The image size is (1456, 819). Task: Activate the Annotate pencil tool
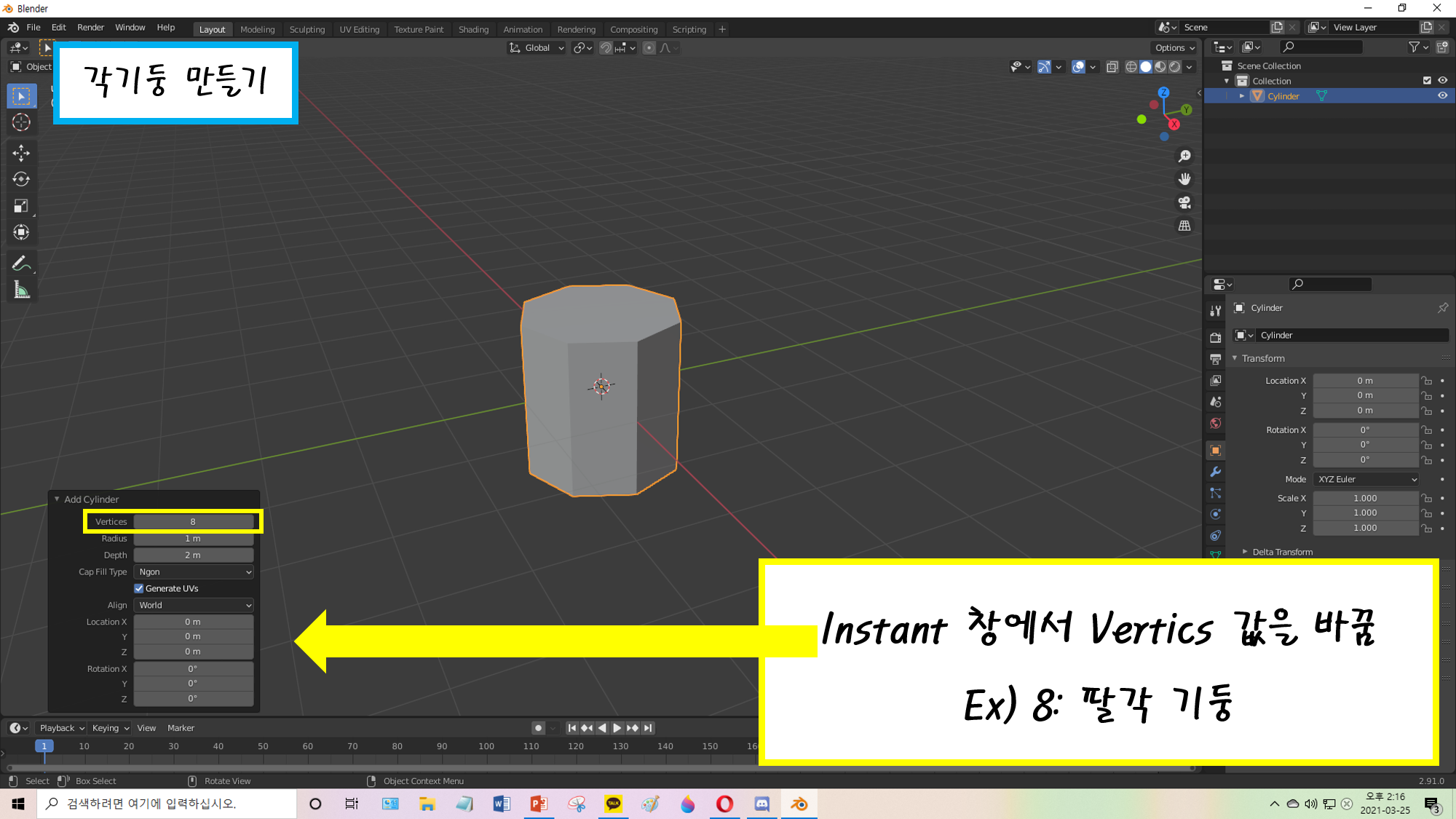click(21, 263)
